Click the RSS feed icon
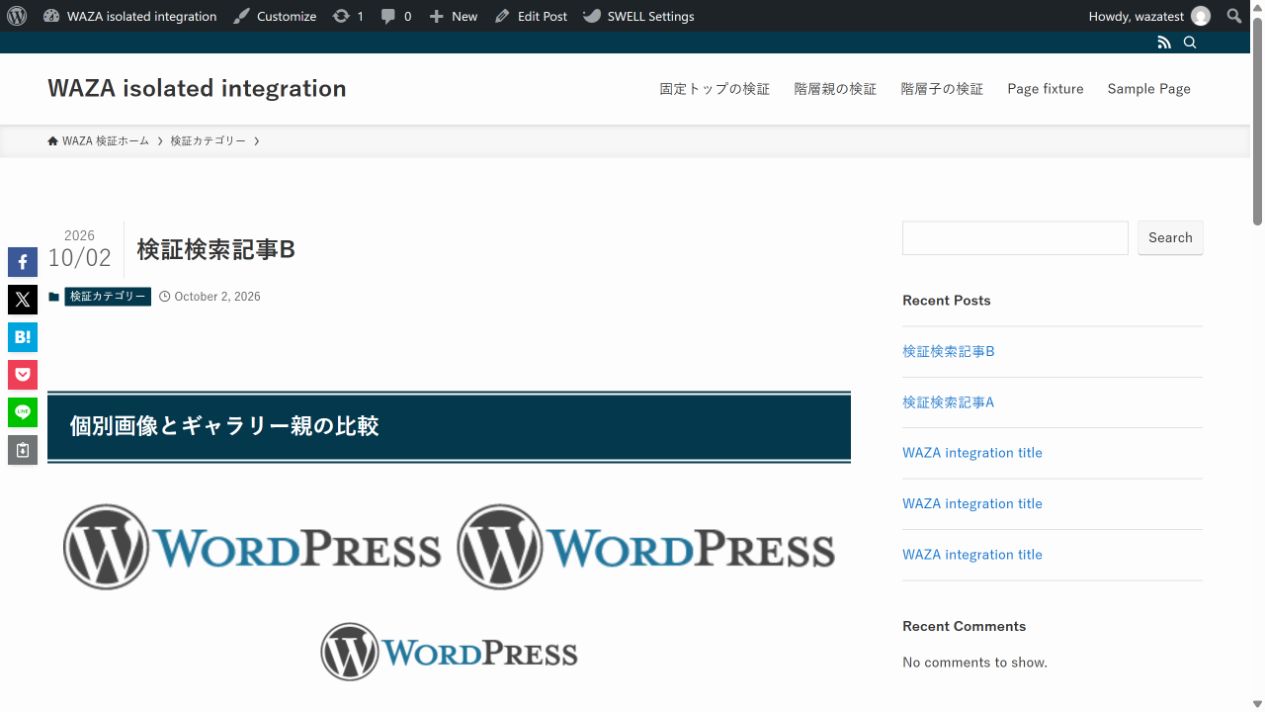 [x=1164, y=42]
